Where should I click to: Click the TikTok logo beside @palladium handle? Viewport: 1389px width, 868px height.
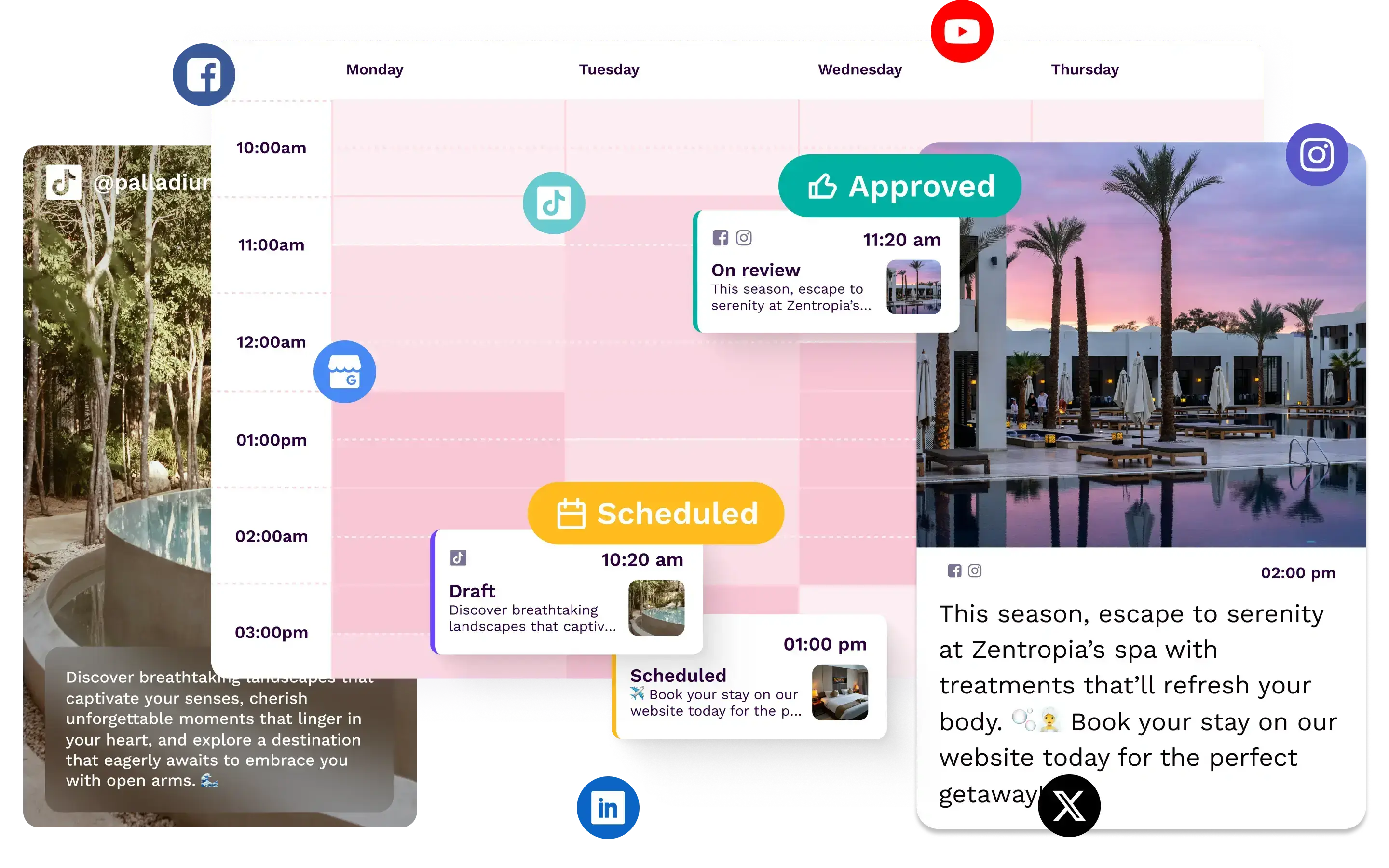pos(63,182)
